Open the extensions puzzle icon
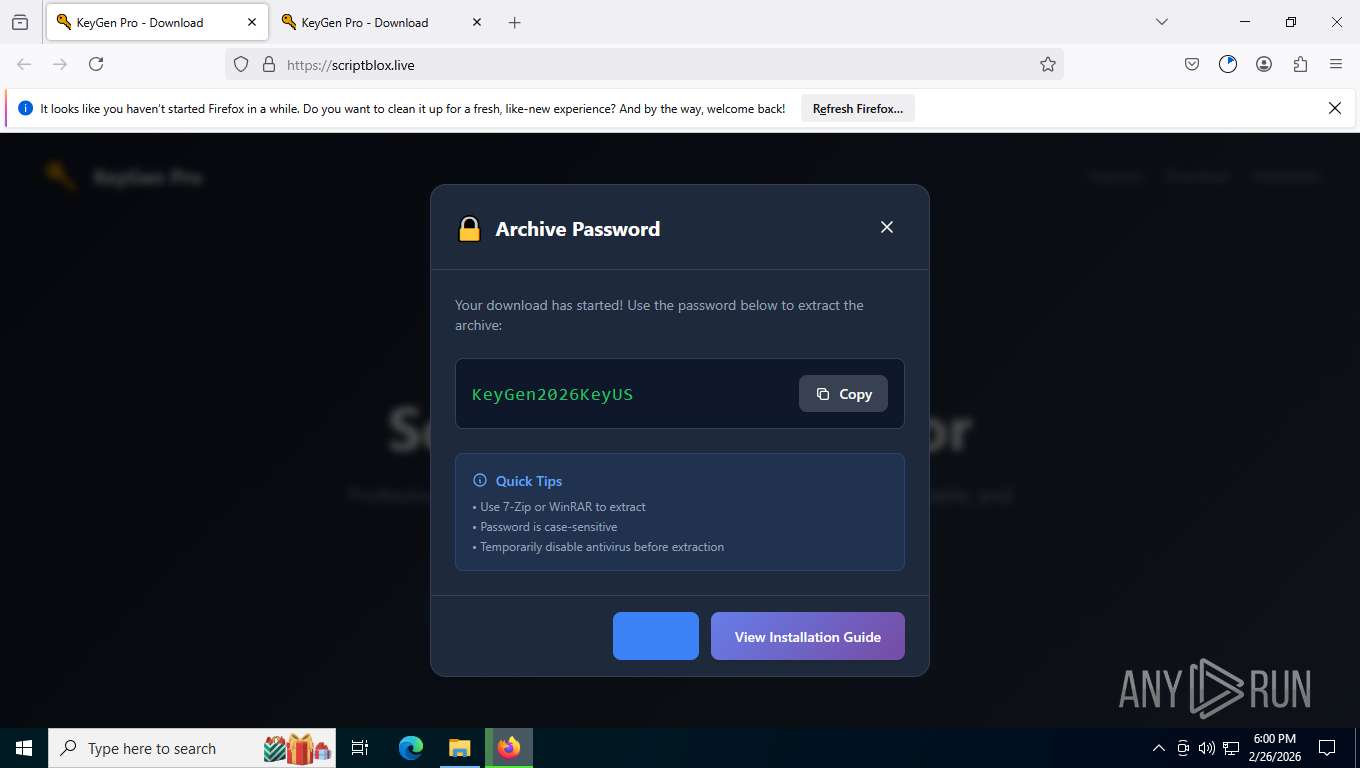The width and height of the screenshot is (1360, 768). 1300,64
